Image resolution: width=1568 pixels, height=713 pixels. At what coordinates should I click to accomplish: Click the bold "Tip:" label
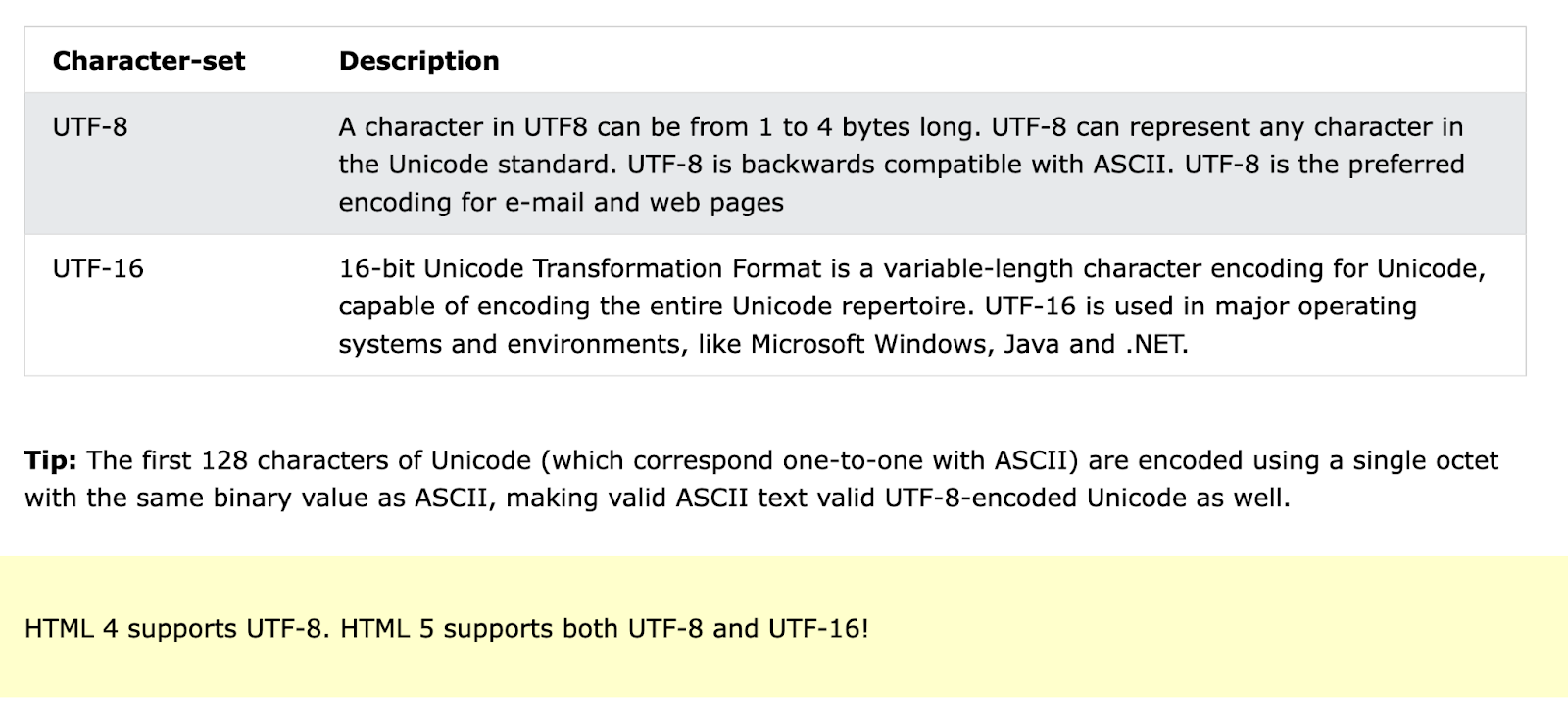point(50,460)
